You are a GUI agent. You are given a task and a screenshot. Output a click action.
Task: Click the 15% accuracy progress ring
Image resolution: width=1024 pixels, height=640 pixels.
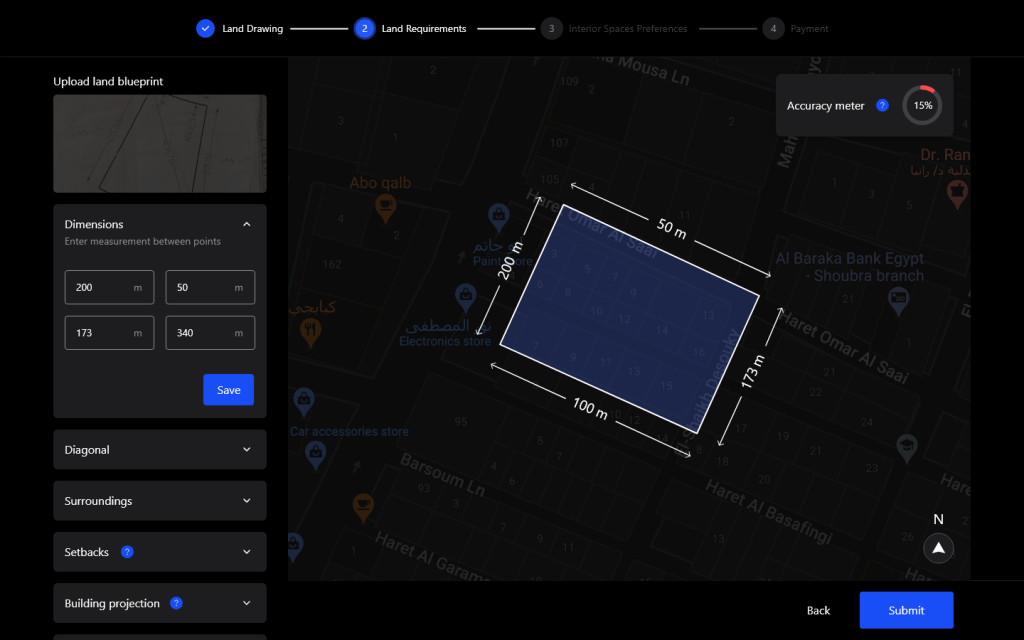pyautogui.click(x=922, y=105)
